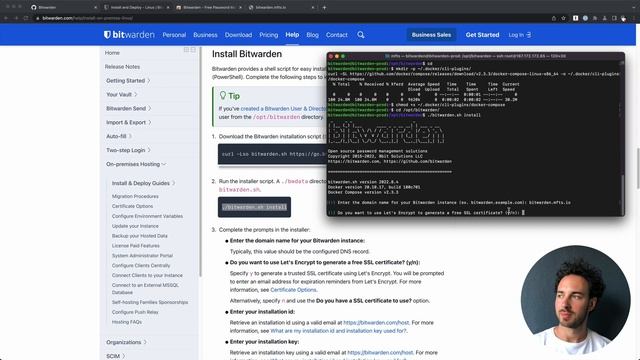
Task: Click the Bitwarden shield logo
Action: coord(107,35)
